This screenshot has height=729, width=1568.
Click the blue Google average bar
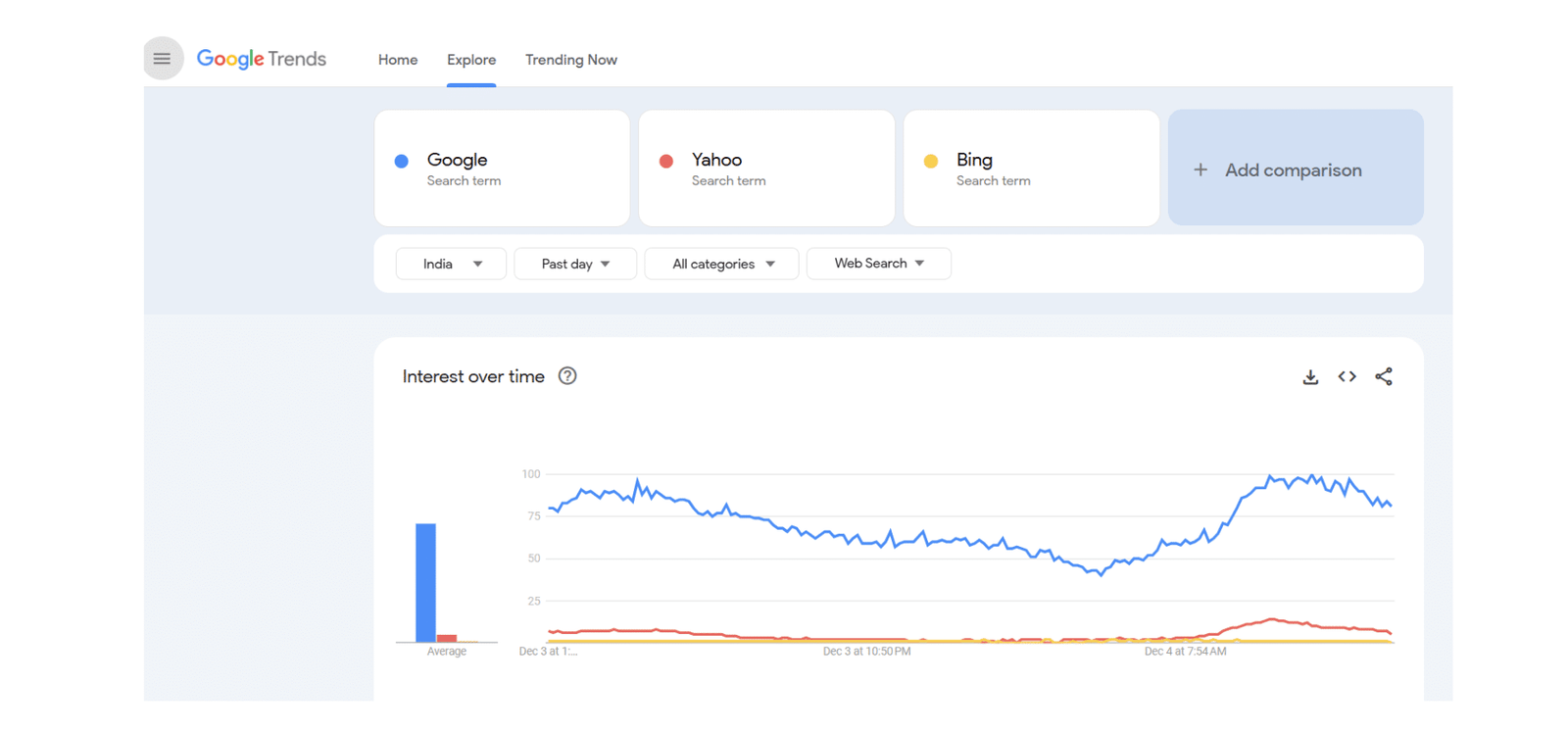pyautogui.click(x=425, y=583)
